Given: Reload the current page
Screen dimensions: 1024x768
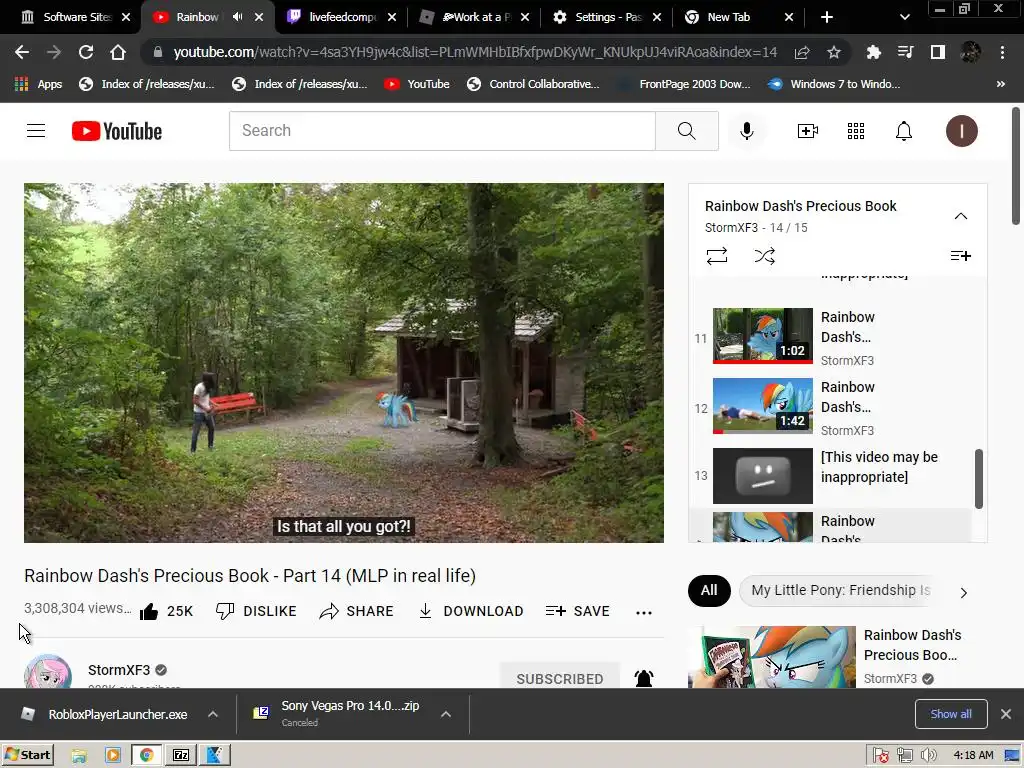Looking at the screenshot, I should click(86, 52).
